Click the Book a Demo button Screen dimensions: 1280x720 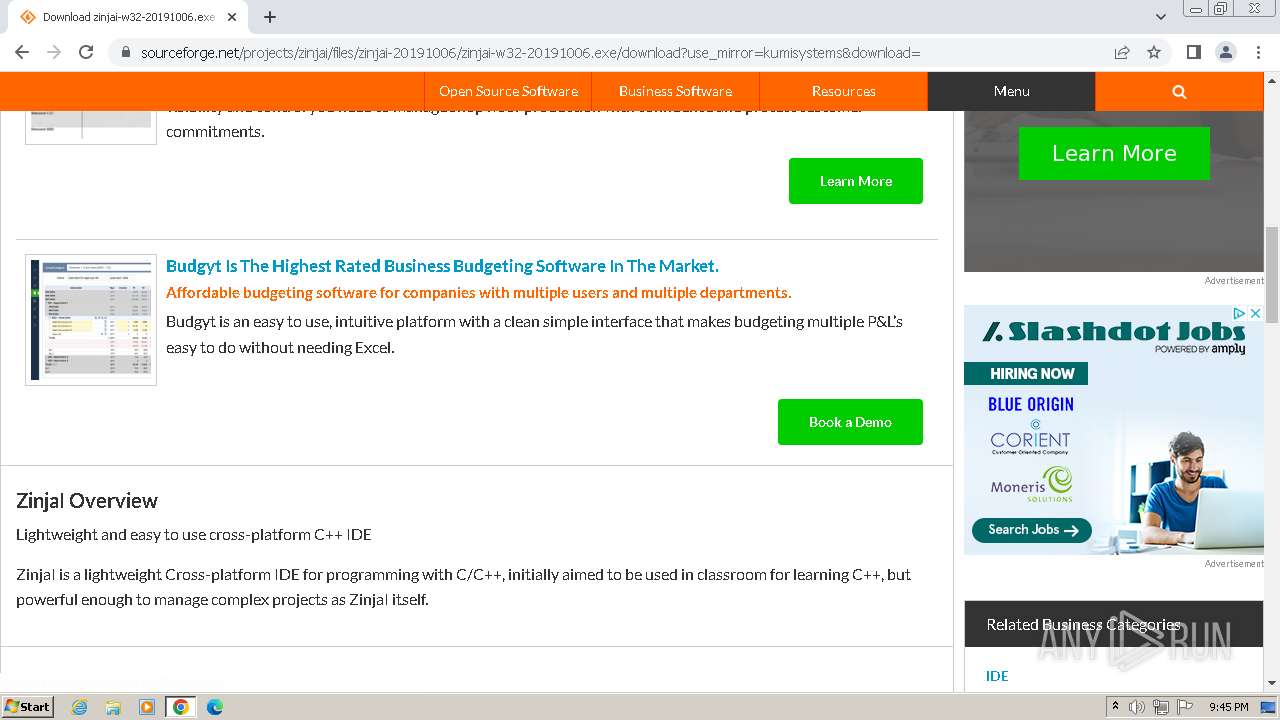(850, 422)
